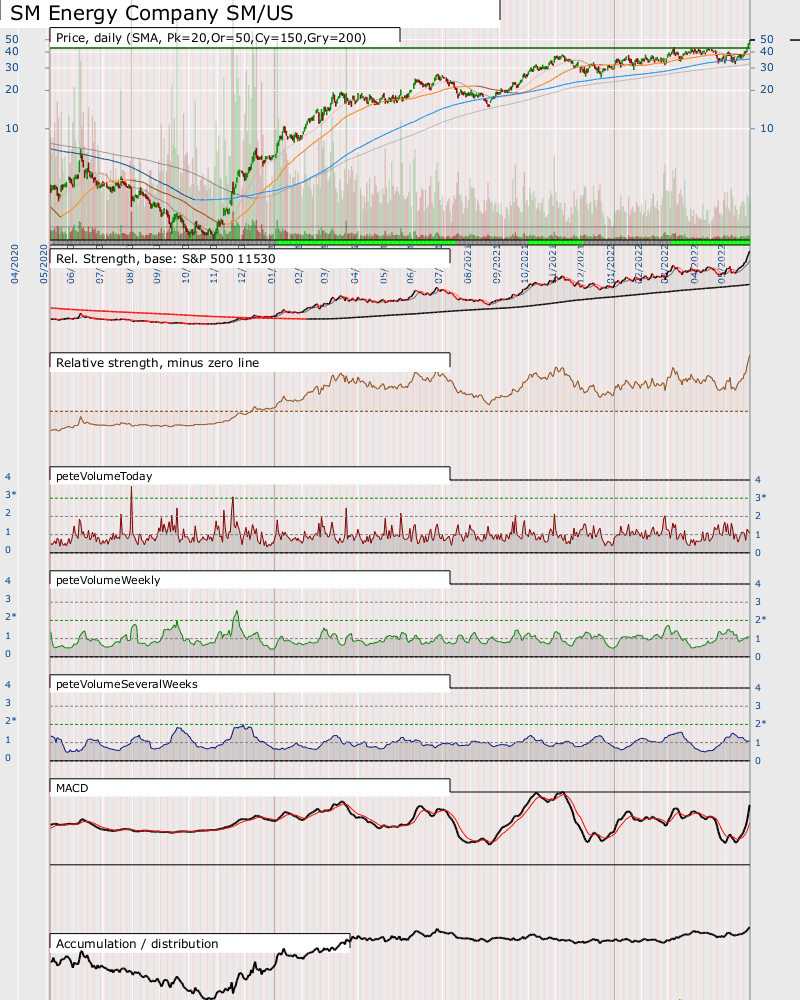Click the dashed brown zero line in relative strength
This screenshot has width=800, height=1000.
click(x=399, y=411)
